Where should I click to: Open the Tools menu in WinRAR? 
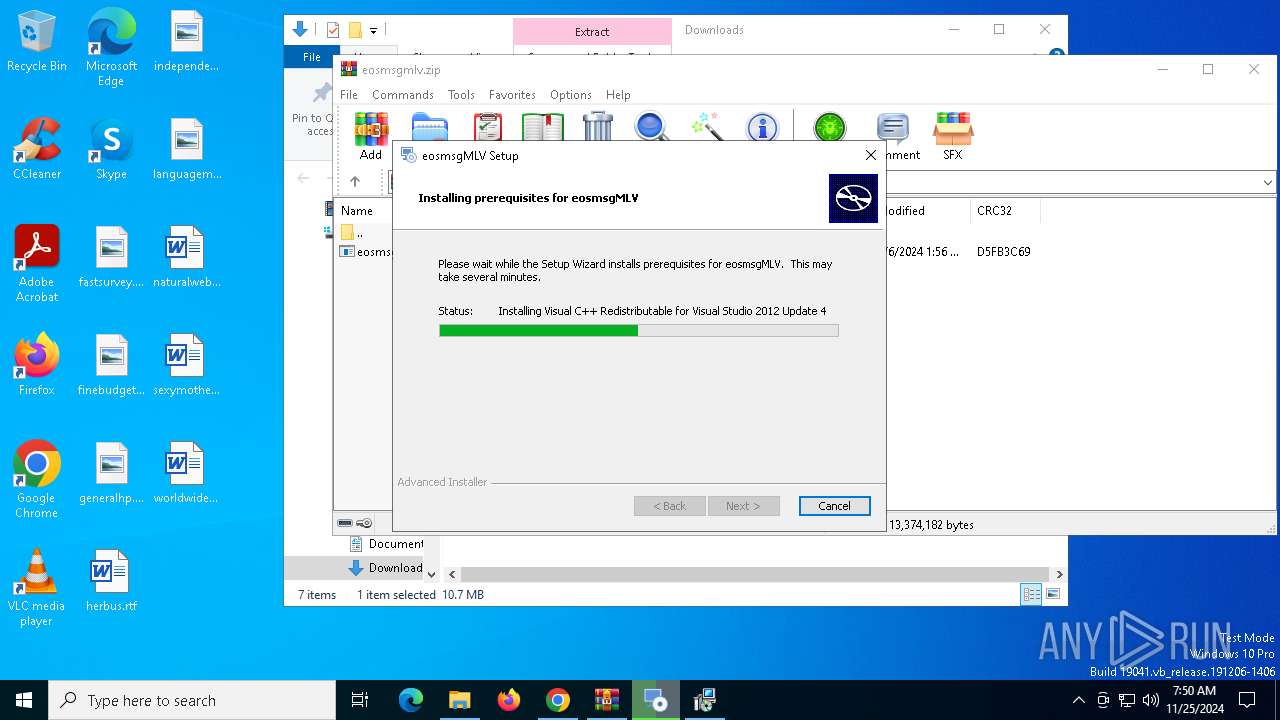click(x=461, y=95)
